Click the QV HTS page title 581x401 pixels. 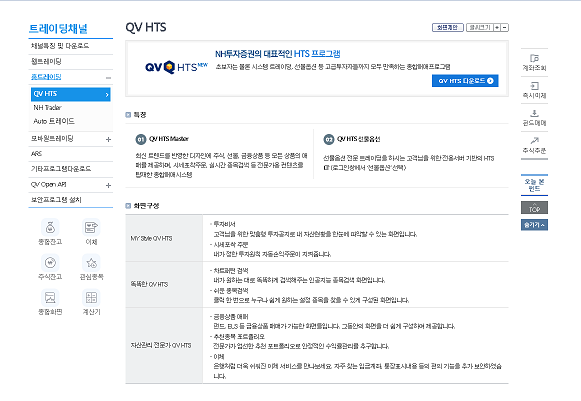(146, 27)
